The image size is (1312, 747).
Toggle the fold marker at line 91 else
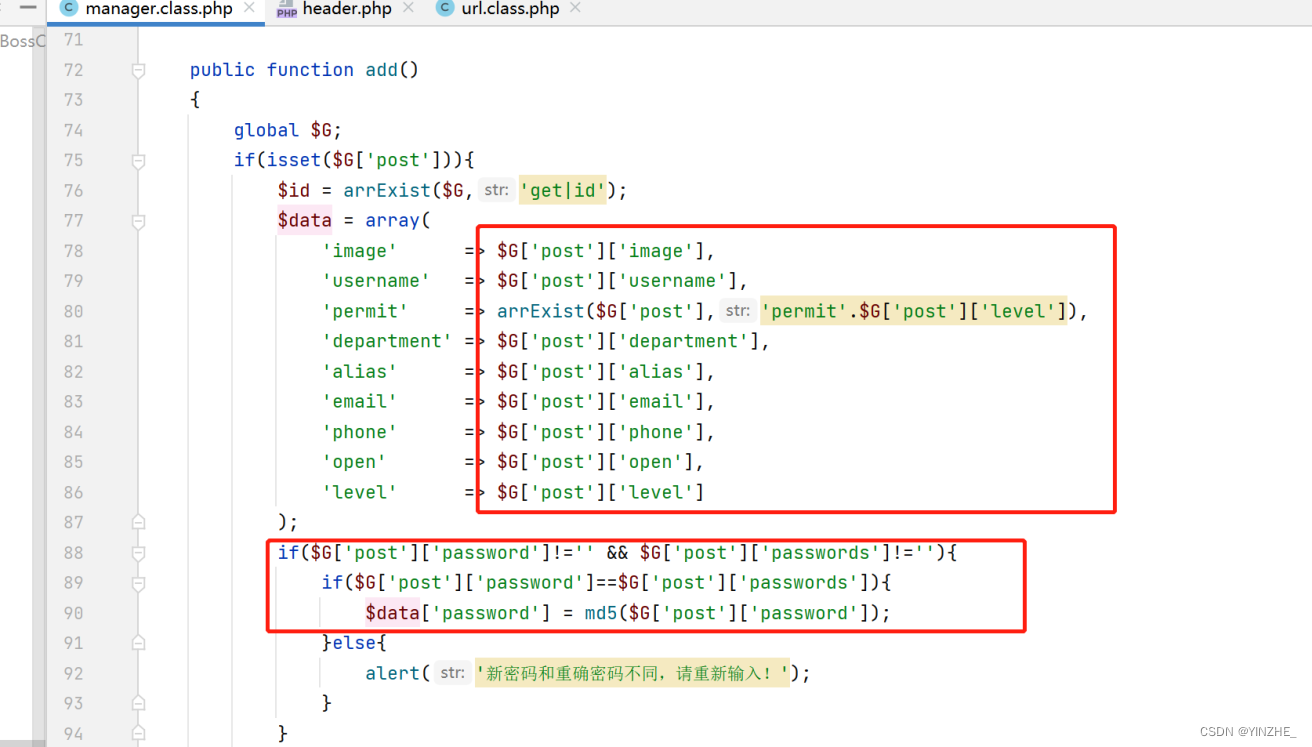(x=138, y=642)
